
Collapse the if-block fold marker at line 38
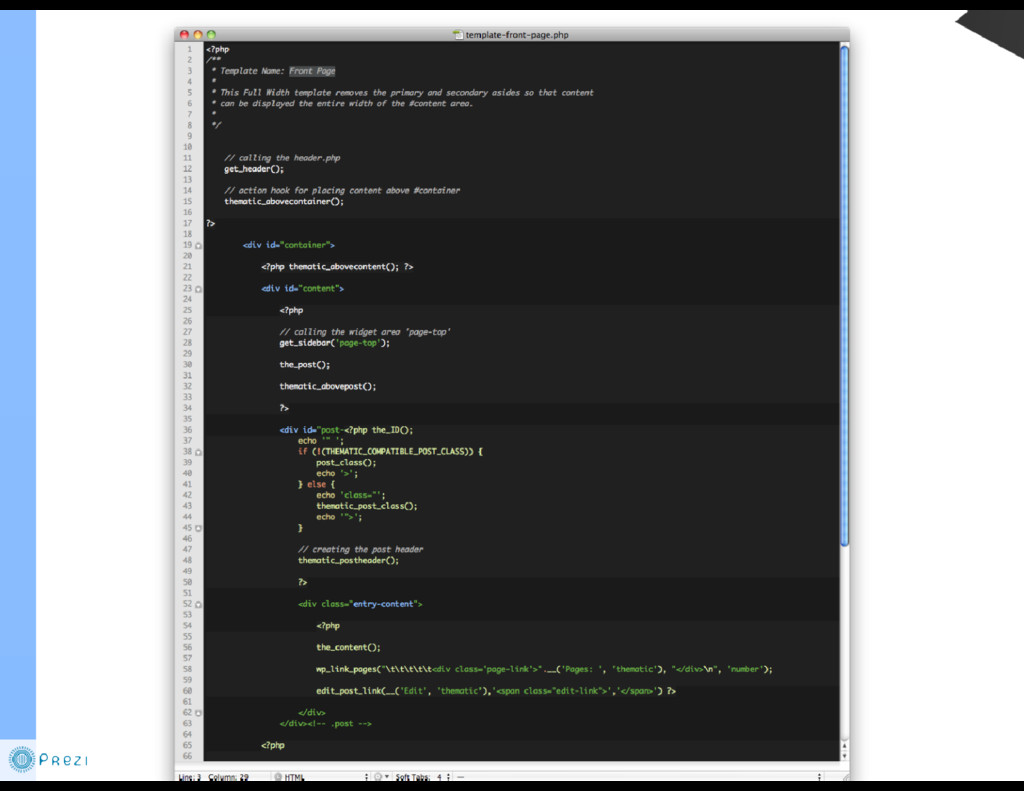tap(199, 452)
